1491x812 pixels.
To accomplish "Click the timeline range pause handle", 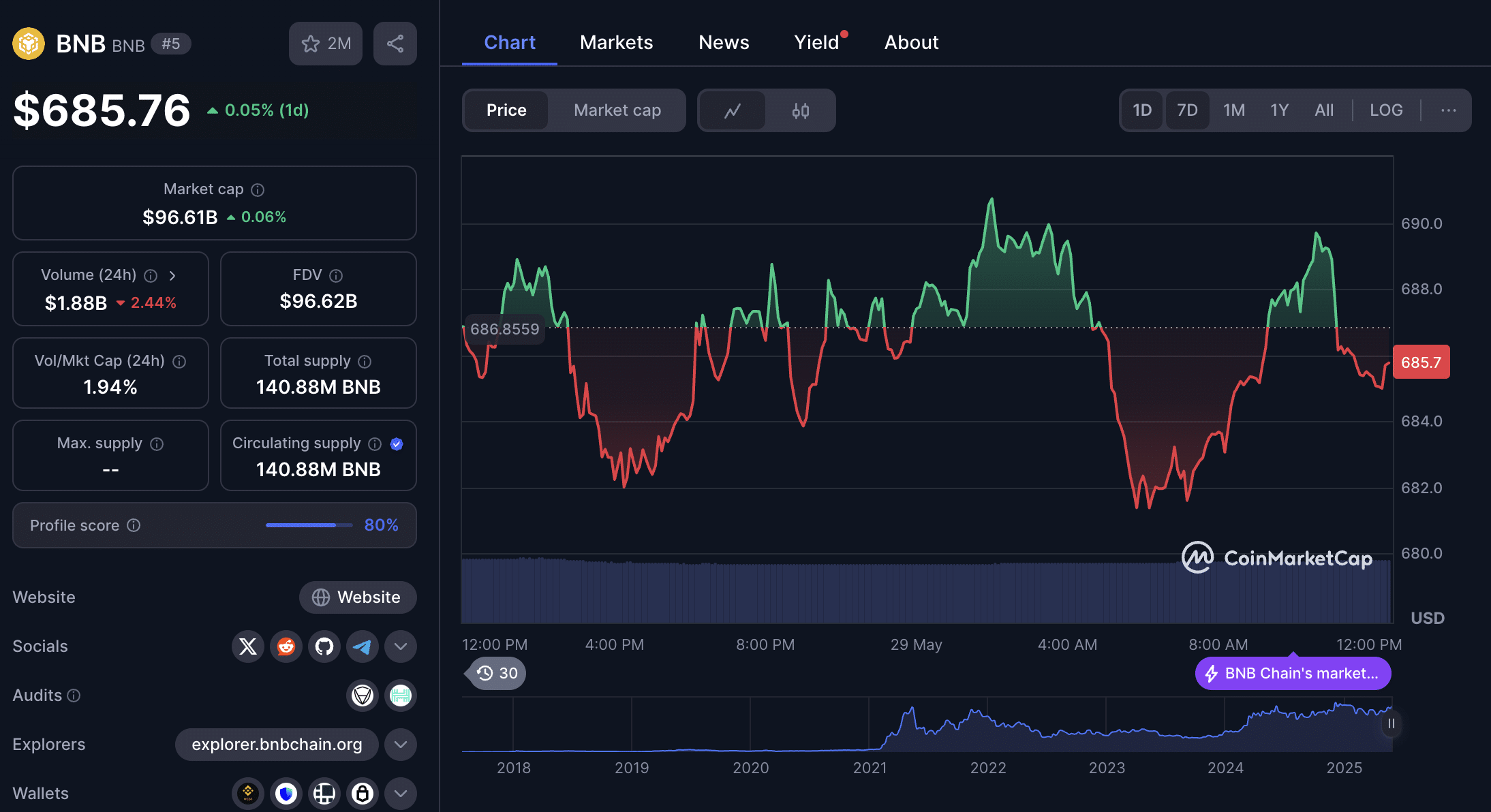I will pos(1391,723).
